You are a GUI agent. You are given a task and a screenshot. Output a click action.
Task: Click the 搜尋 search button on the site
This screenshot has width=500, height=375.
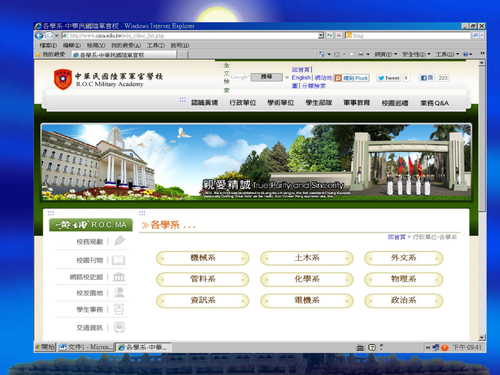click(266, 77)
